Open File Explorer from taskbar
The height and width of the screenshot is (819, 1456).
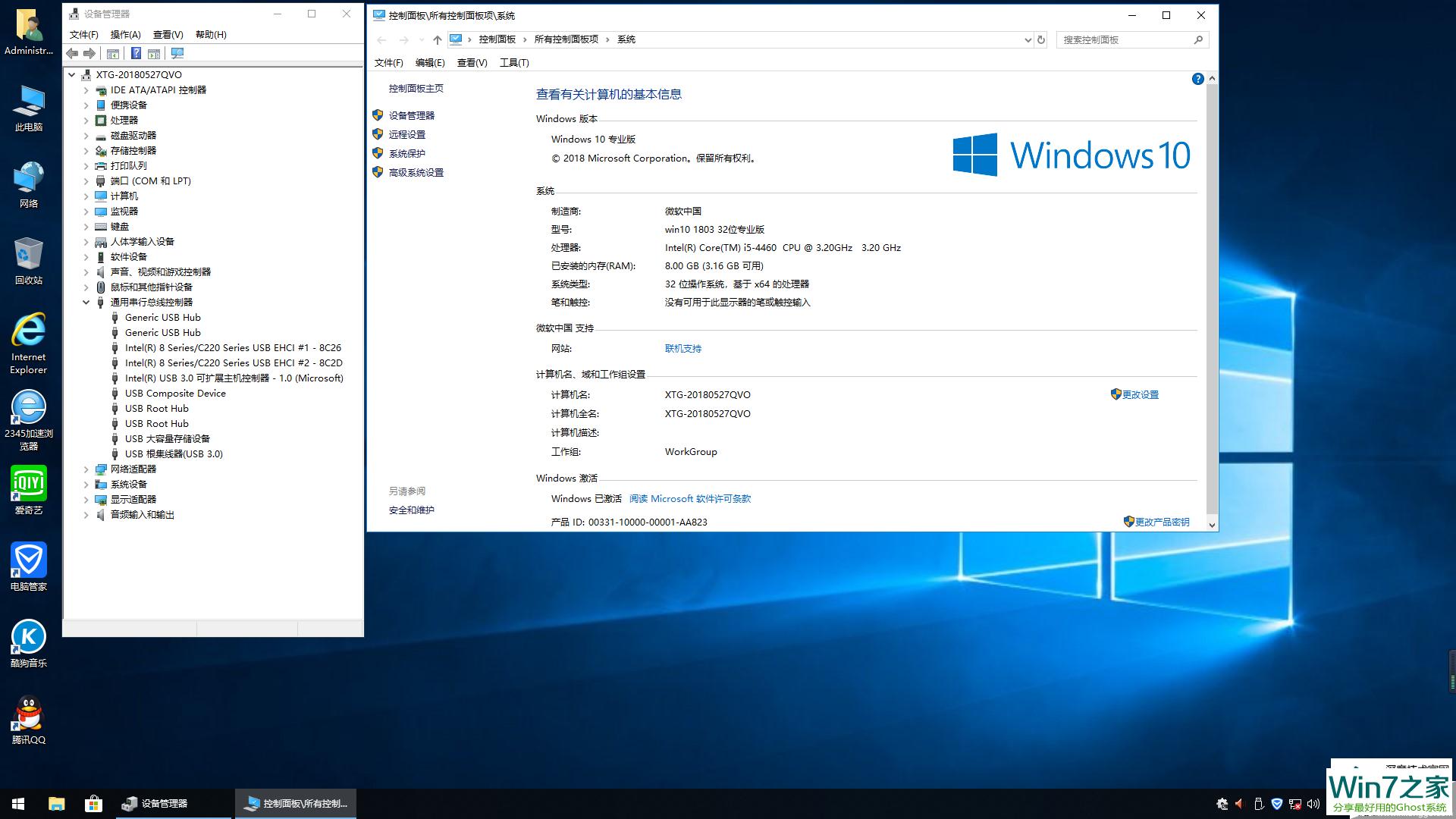56,804
